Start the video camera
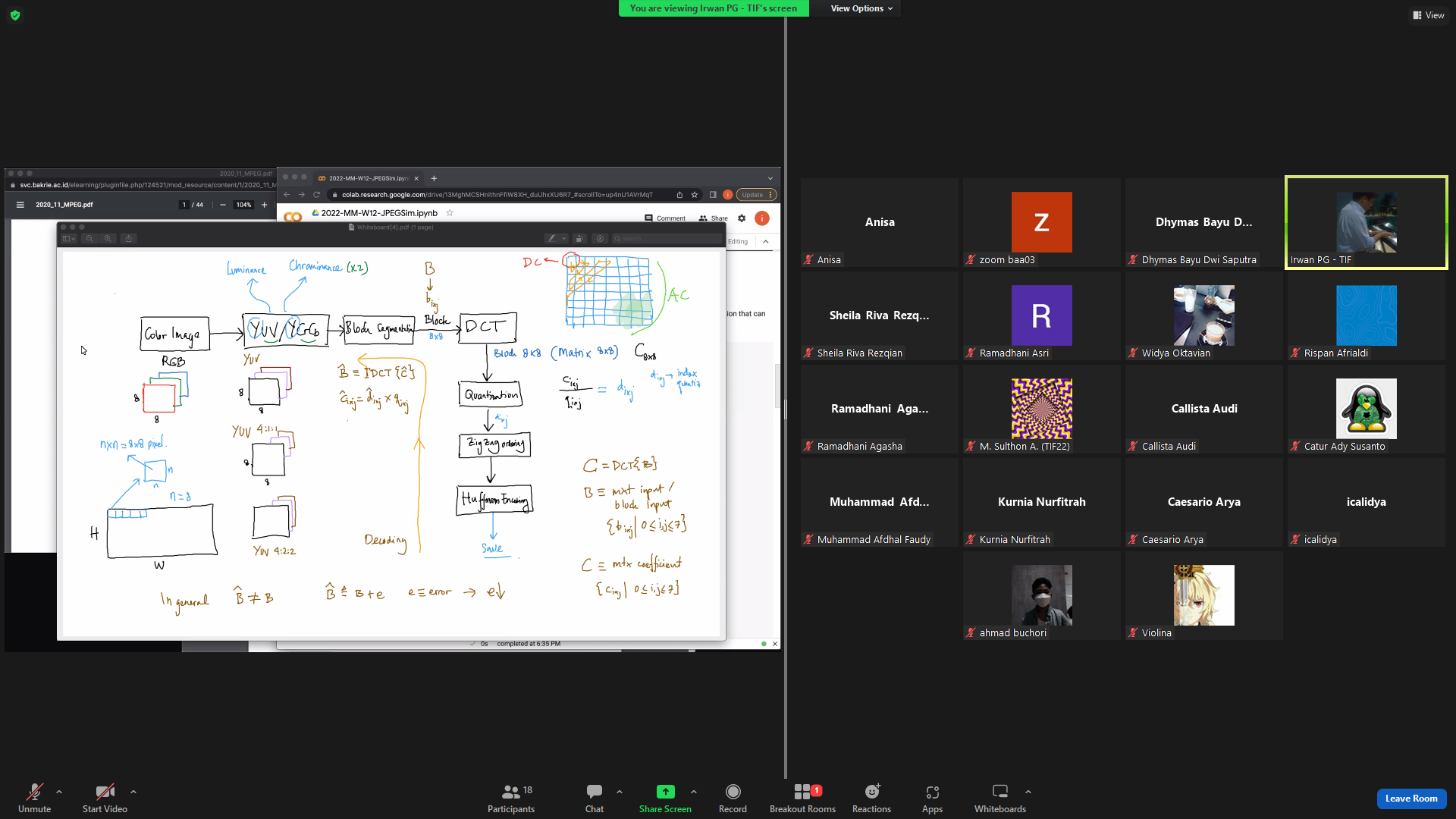Screen dimensions: 1456x819 click(105, 798)
